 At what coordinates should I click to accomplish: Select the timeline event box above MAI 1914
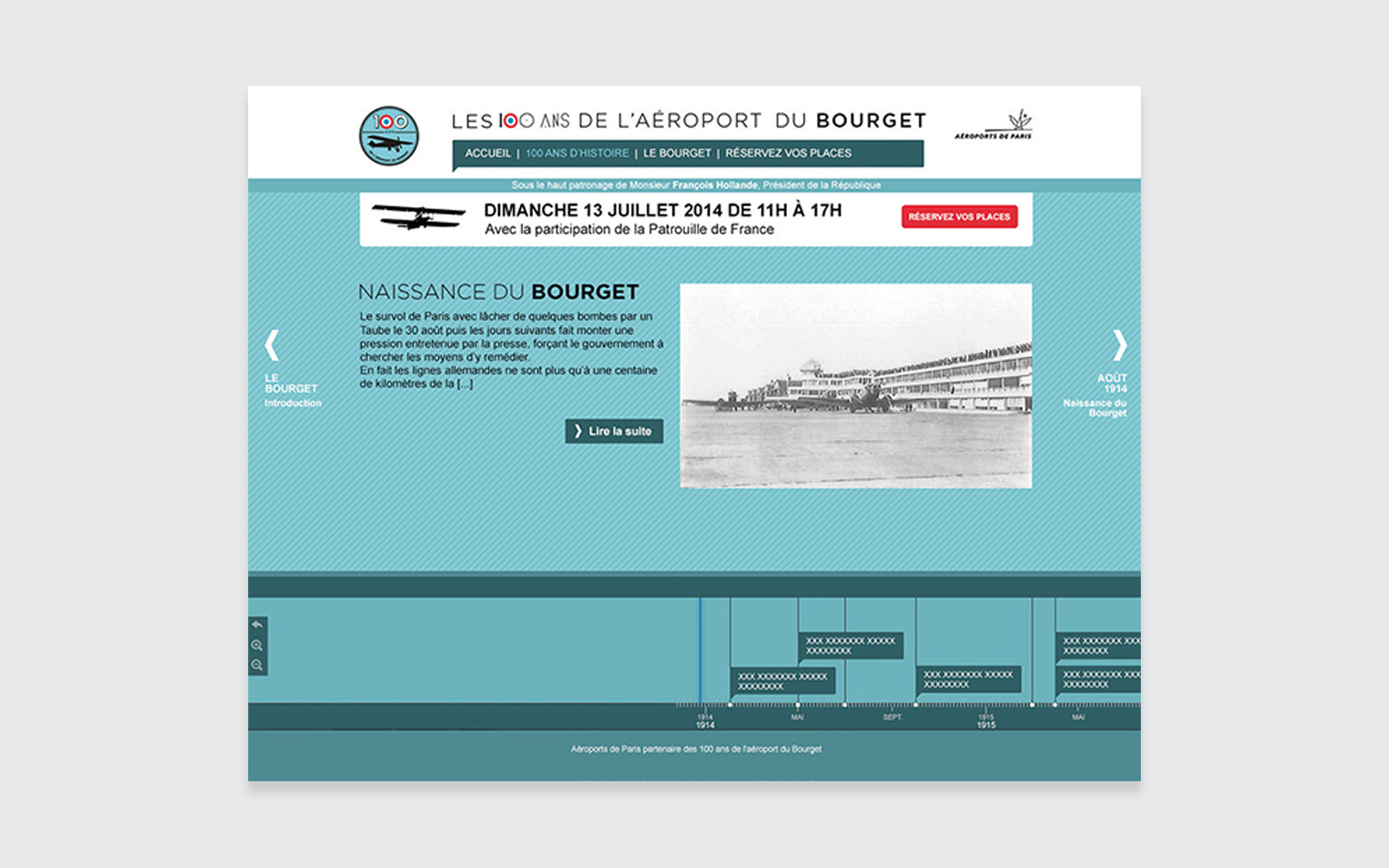point(851,646)
